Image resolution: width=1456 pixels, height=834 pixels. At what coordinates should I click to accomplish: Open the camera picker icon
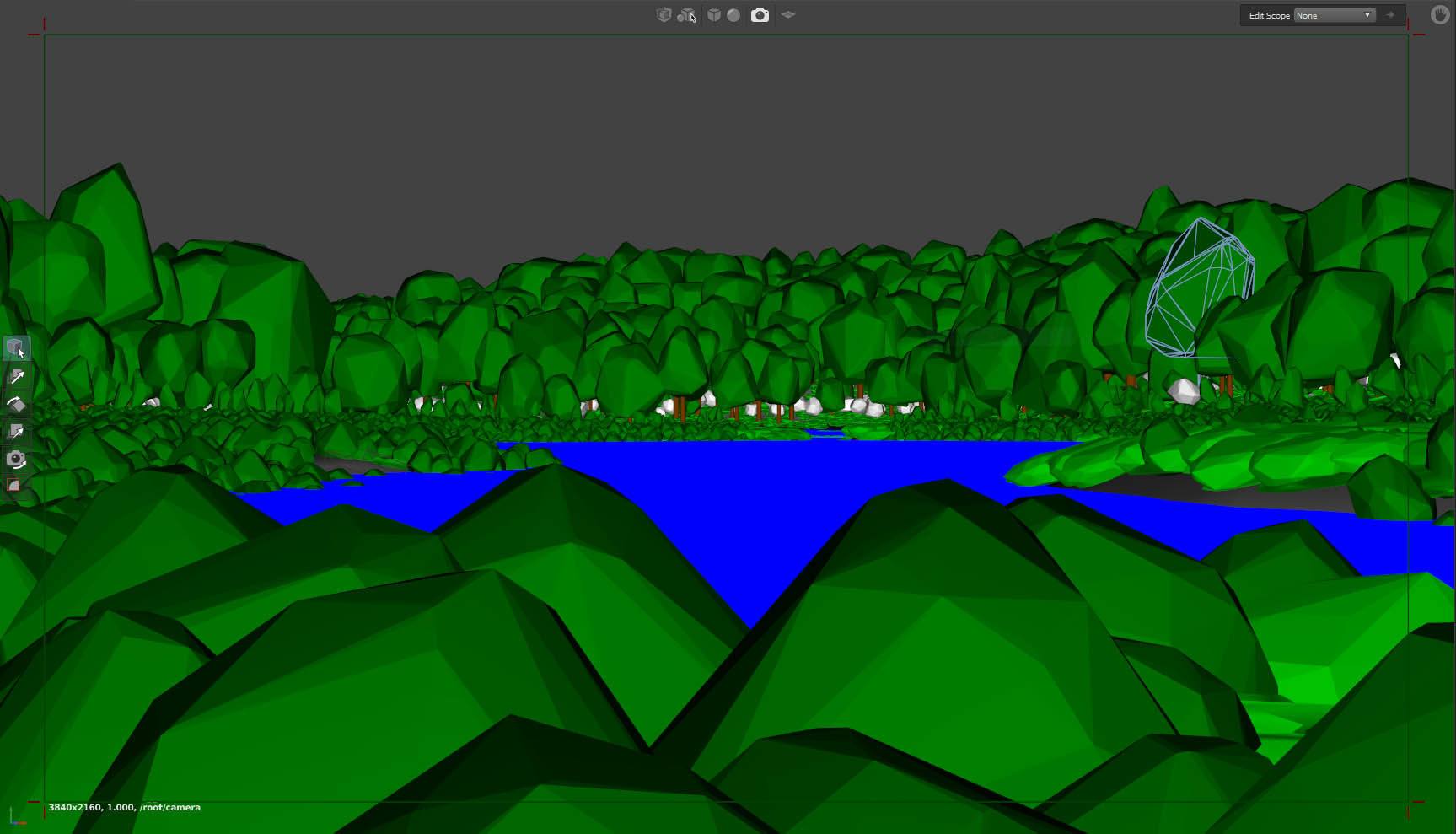click(760, 15)
